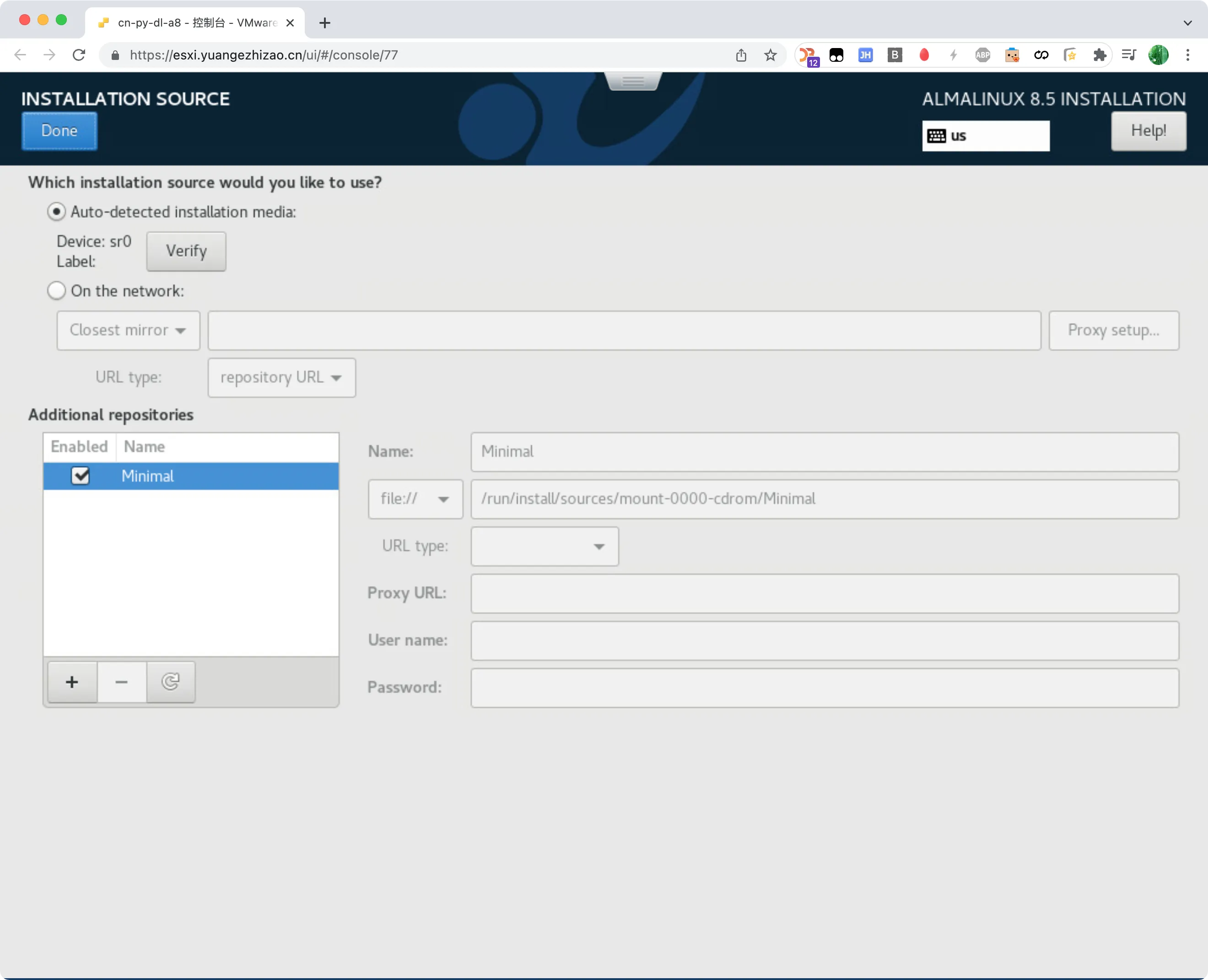Click the share page icon
This screenshot has height=980, width=1208.
(741, 55)
